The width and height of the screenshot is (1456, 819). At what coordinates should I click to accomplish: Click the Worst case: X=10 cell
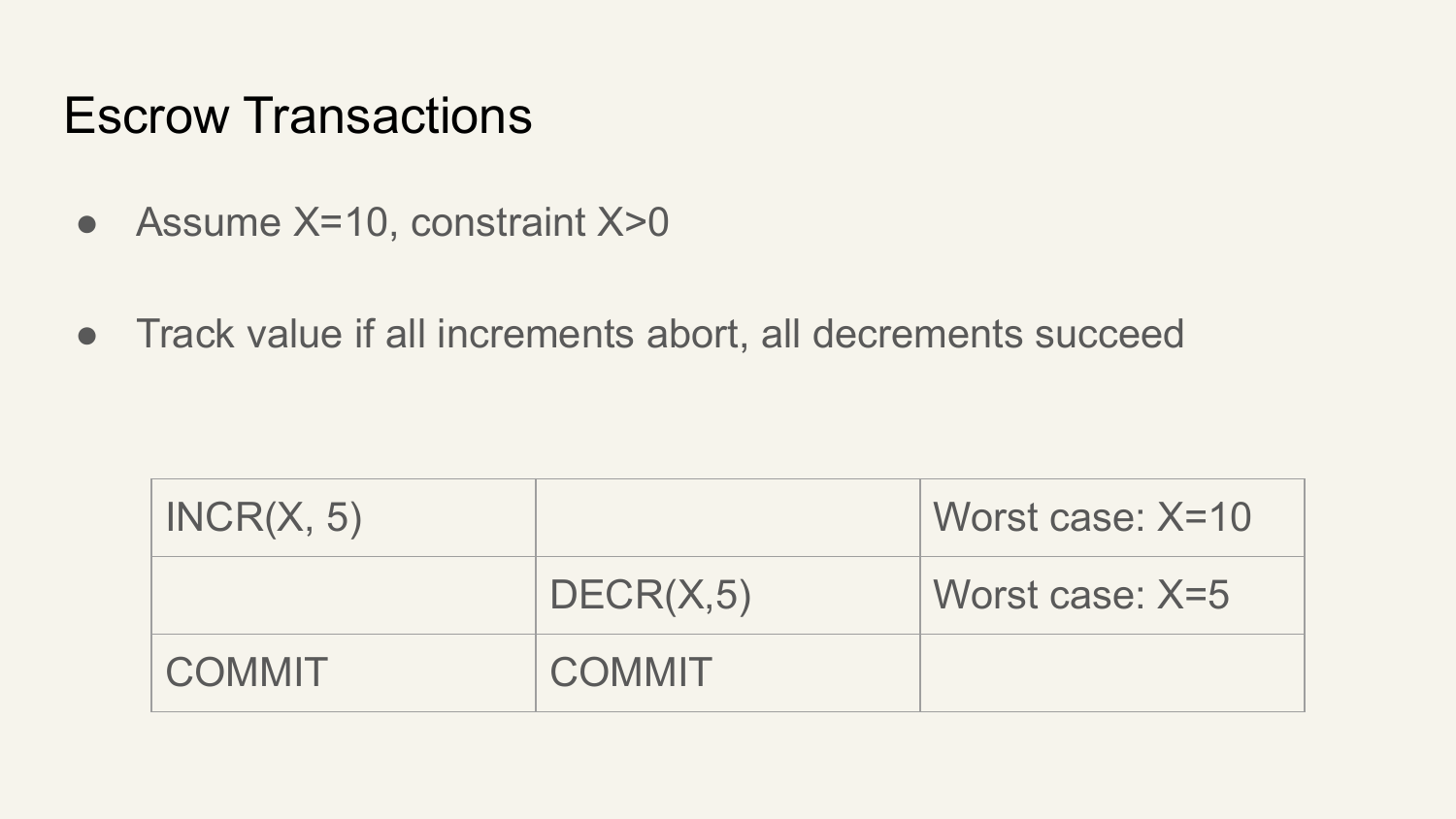point(1112,517)
